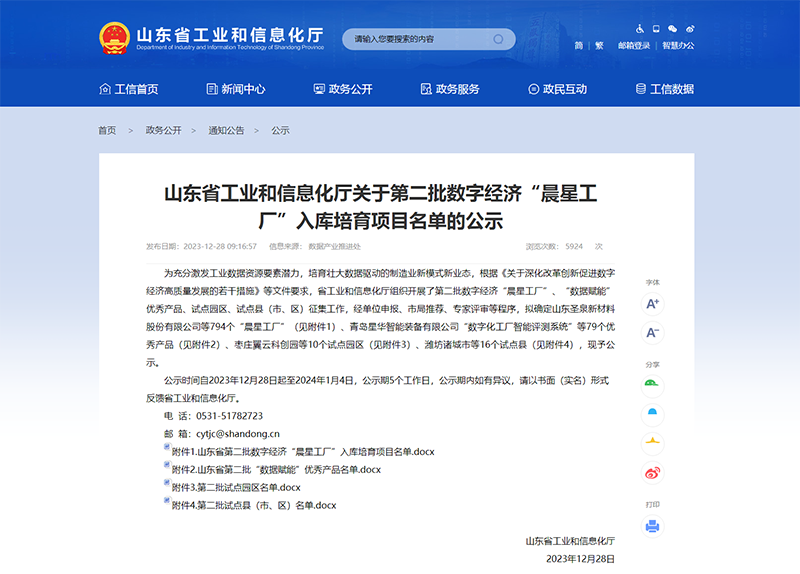This screenshot has height=574, width=800.
Task: Click the phone number 0531-51782723
Action: 230,416
